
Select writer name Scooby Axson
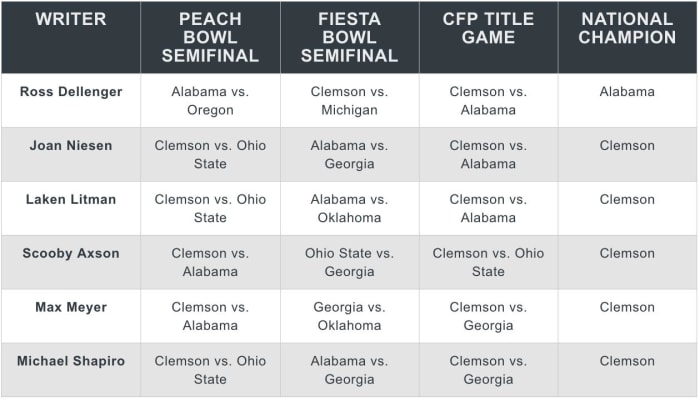click(x=71, y=254)
